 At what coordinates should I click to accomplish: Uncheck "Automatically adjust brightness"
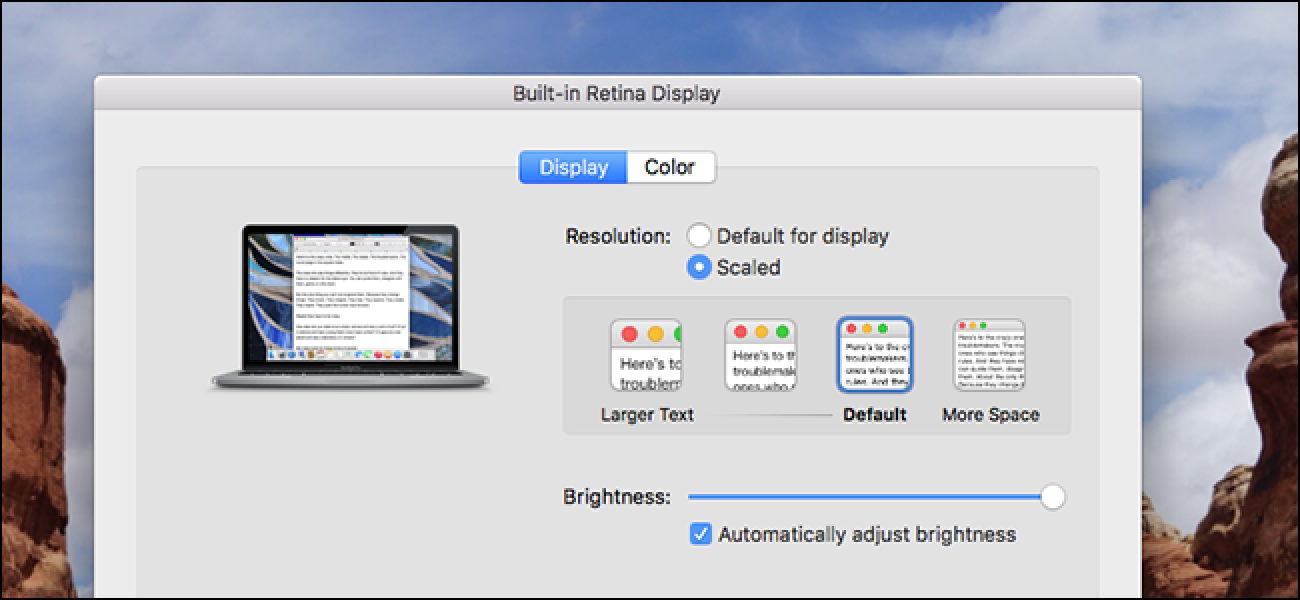click(699, 534)
